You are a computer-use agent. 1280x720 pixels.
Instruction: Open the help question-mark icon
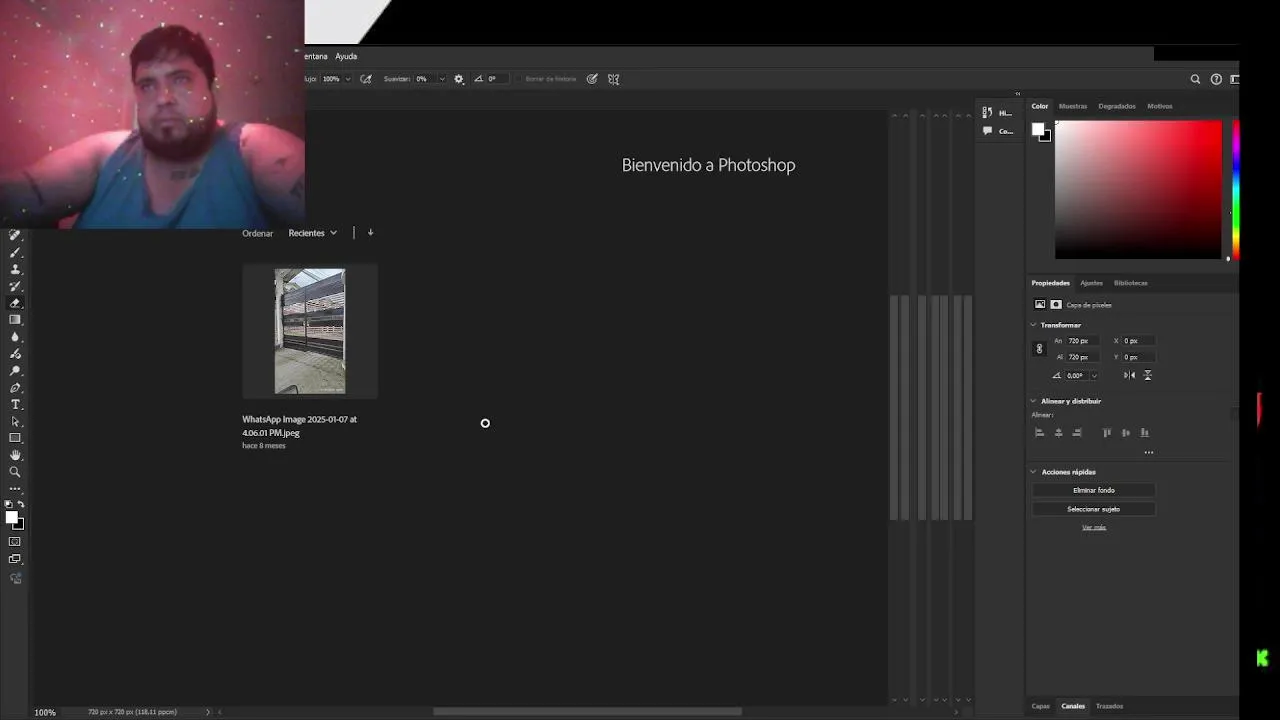coord(1216,79)
